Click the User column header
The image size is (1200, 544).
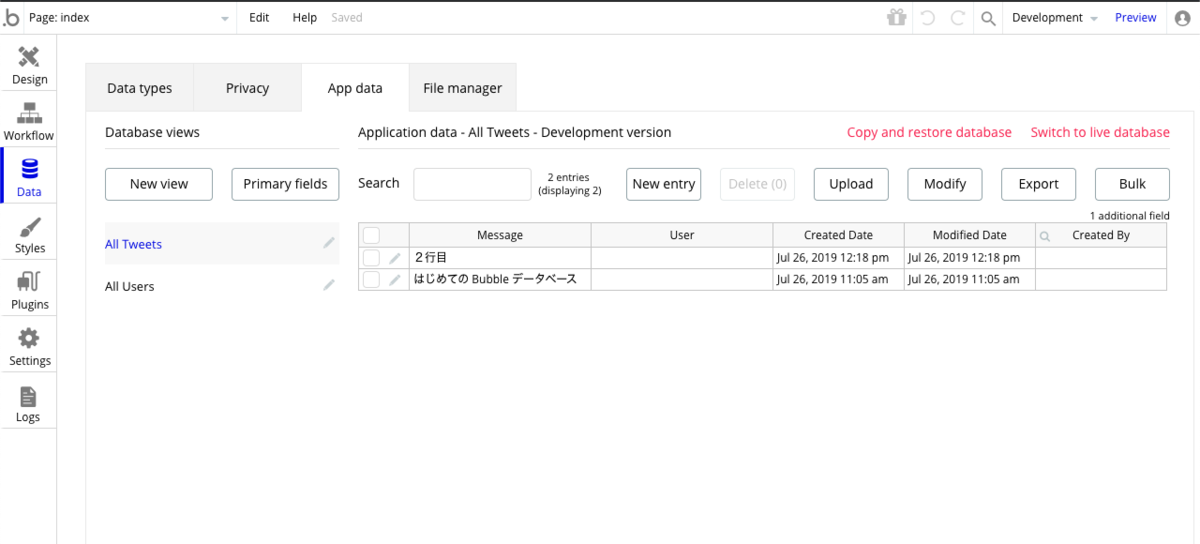682,235
